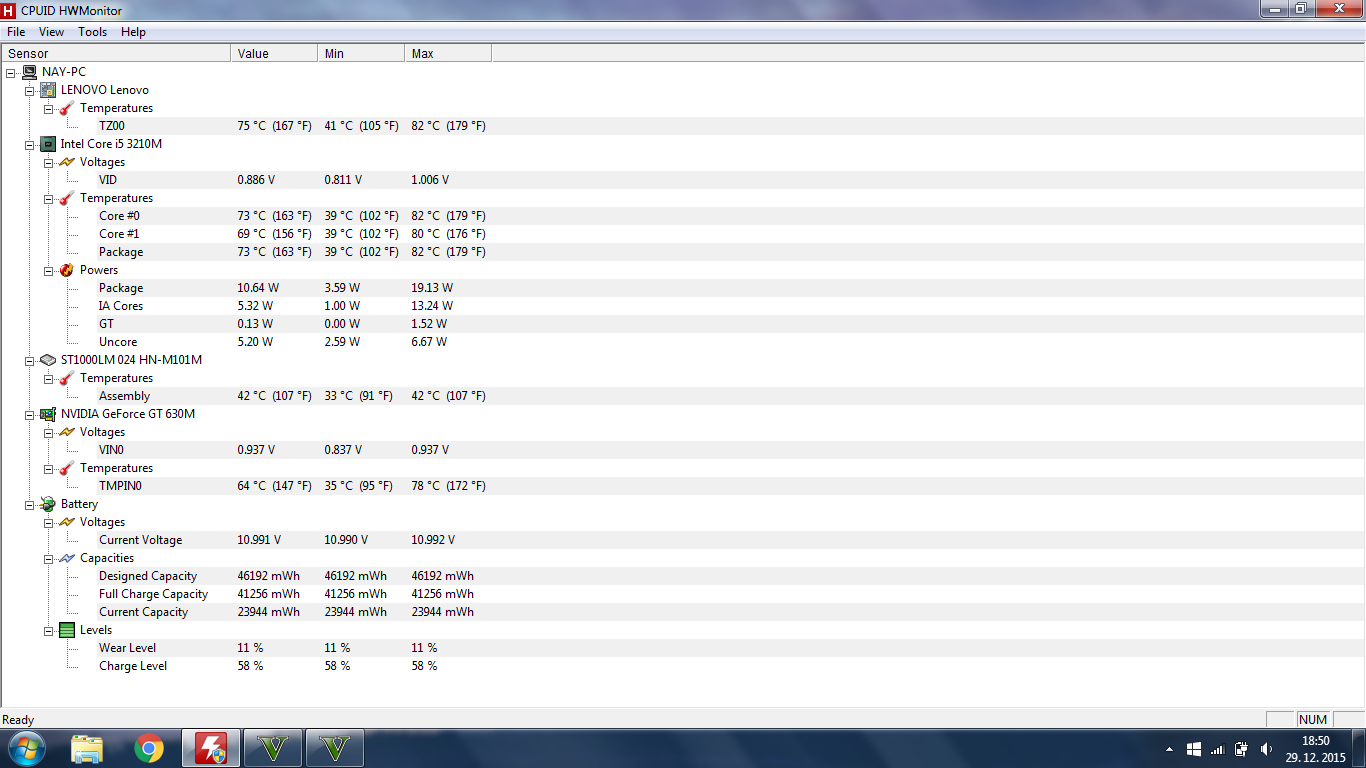Select the Designed Capacity row label
This screenshot has height=768, width=1366.
tap(148, 576)
